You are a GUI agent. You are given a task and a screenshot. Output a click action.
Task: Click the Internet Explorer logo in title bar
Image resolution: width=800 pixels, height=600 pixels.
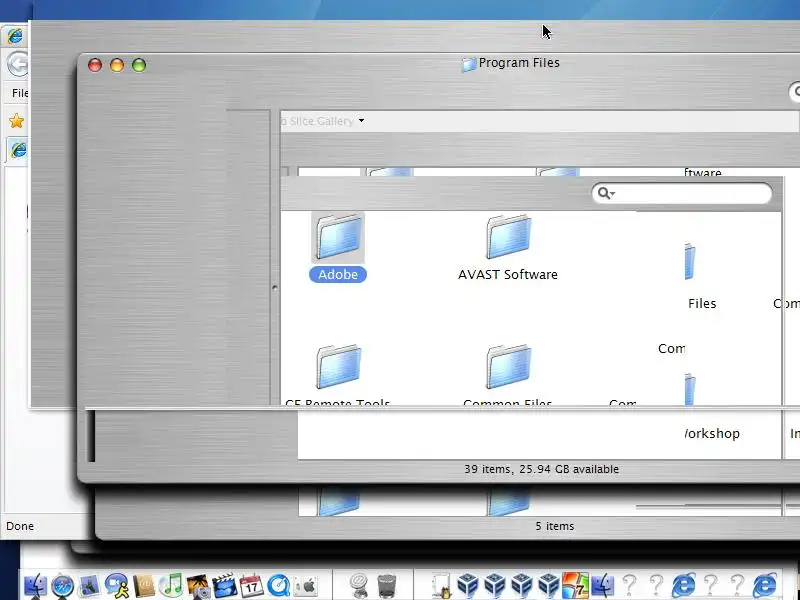click(15, 36)
